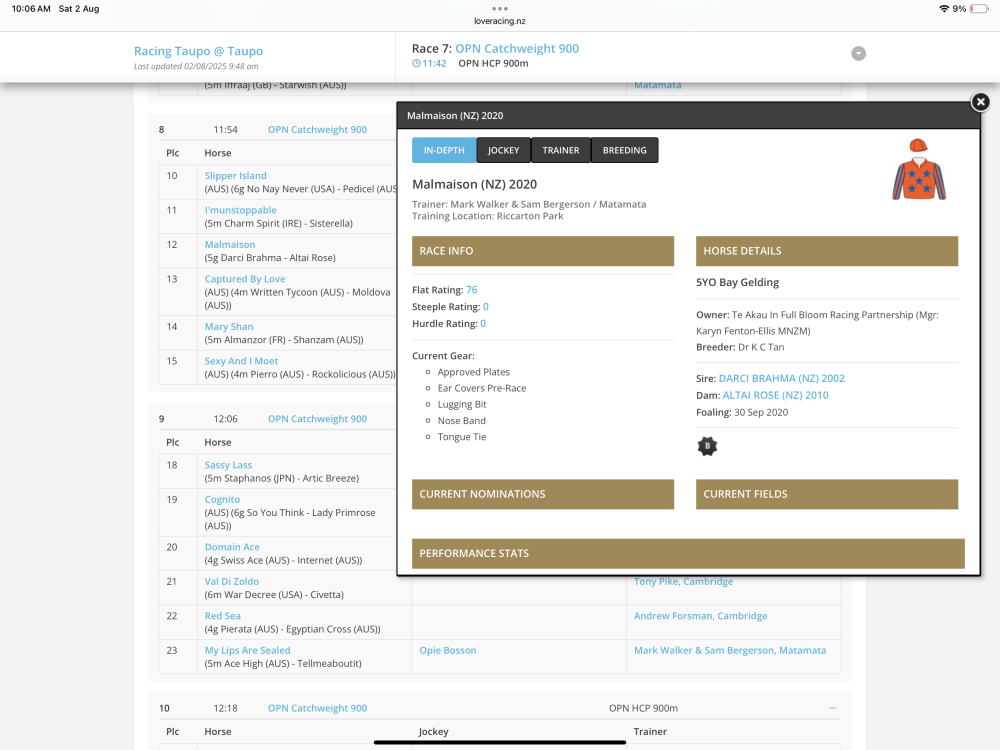Switch to the Trainer tab
The image size is (1000, 750).
560,150
